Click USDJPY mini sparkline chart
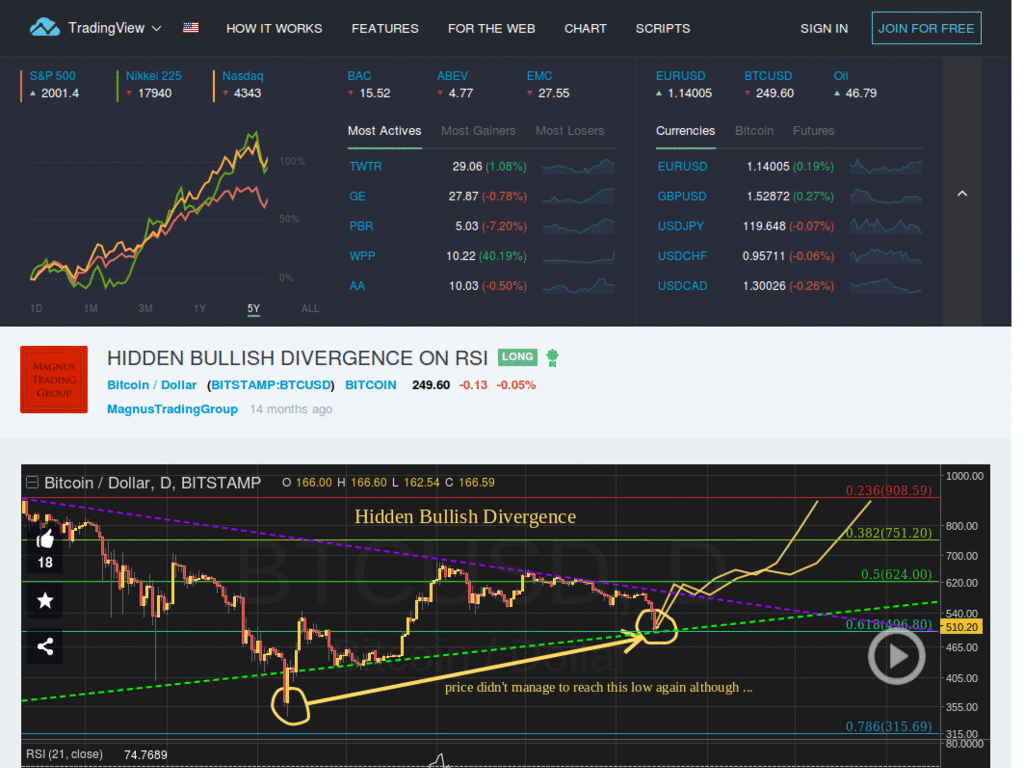The height and width of the screenshot is (768, 1024). click(886, 226)
